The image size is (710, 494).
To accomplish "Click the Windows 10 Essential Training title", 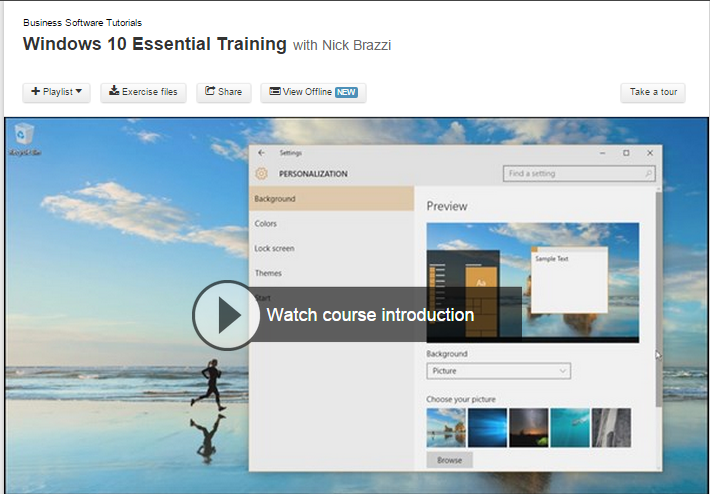I will click(x=155, y=44).
